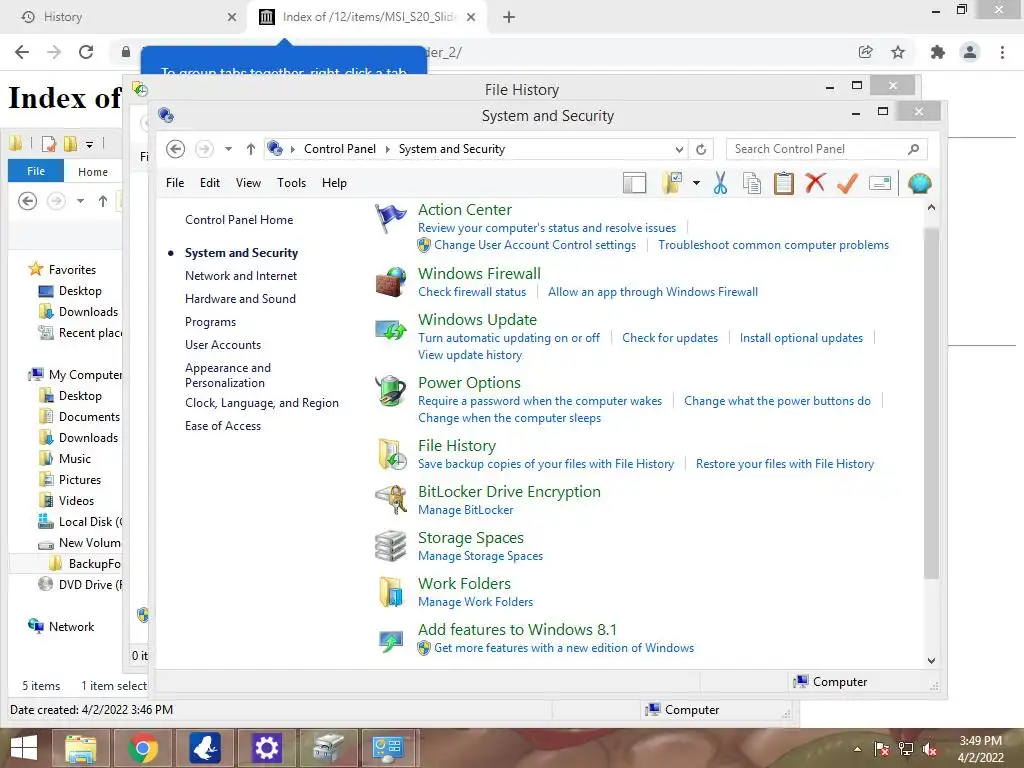Viewport: 1024px width, 768px height.
Task: Click the Windows Update icon
Action: [x=391, y=328]
